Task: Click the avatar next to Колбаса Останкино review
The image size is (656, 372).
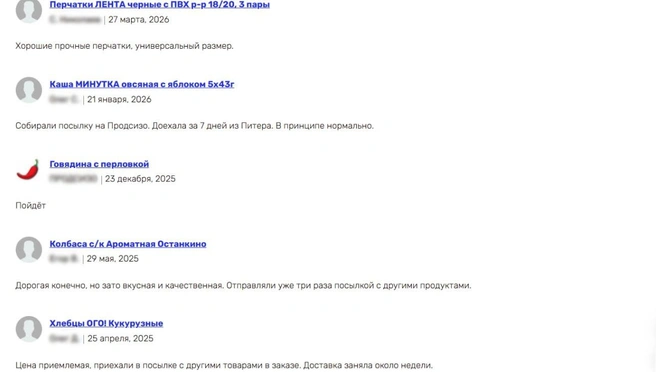Action: point(29,249)
